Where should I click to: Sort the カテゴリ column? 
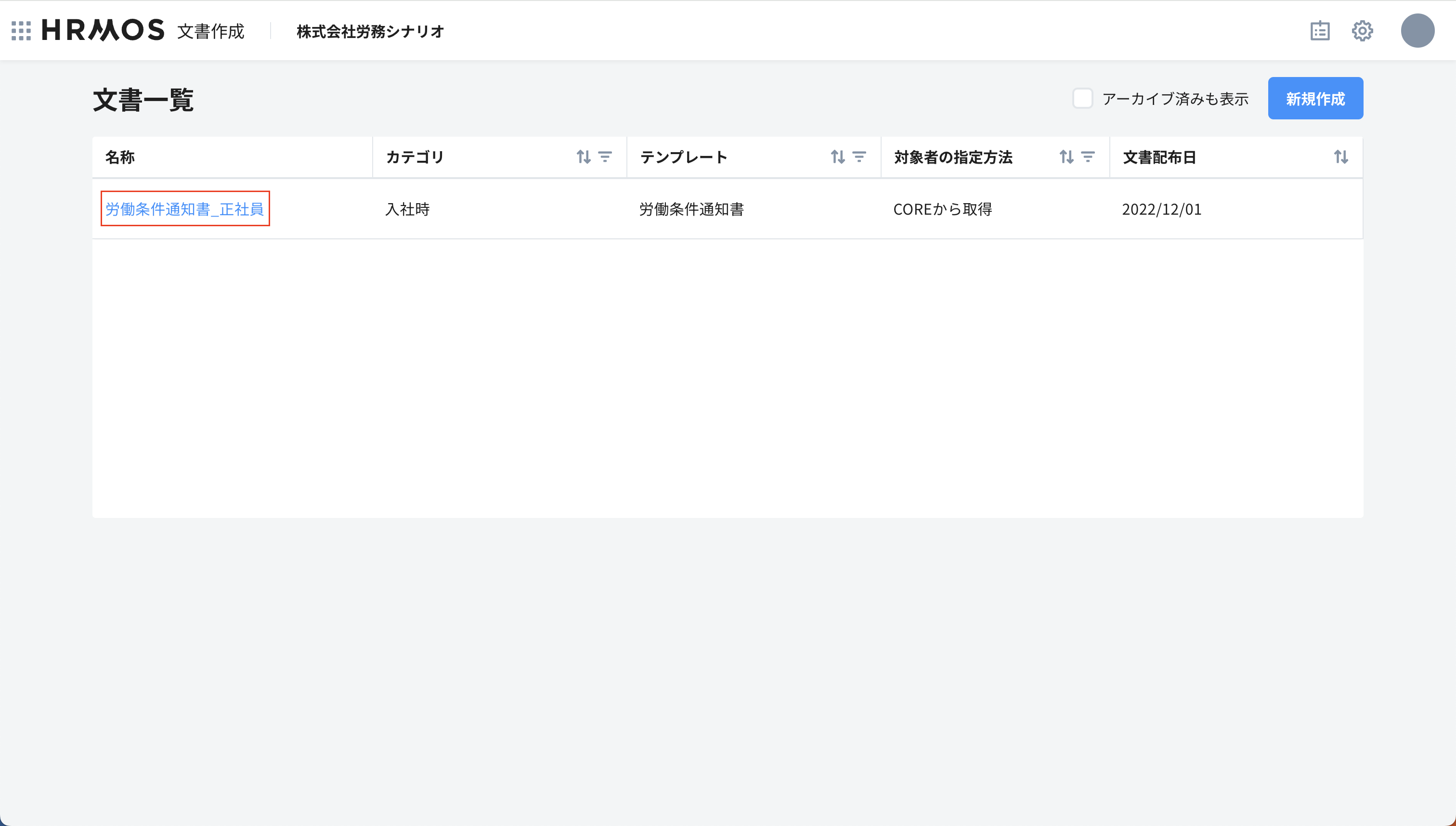pos(585,157)
